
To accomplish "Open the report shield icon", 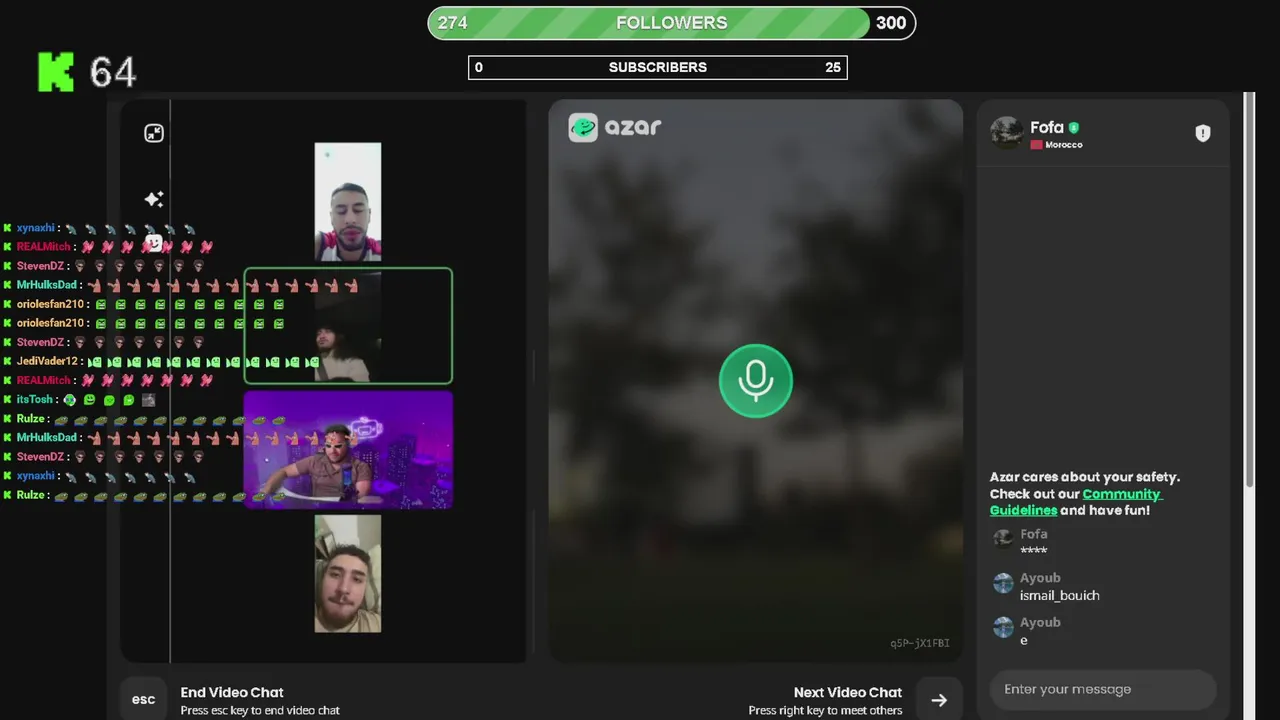I will click(x=1203, y=133).
